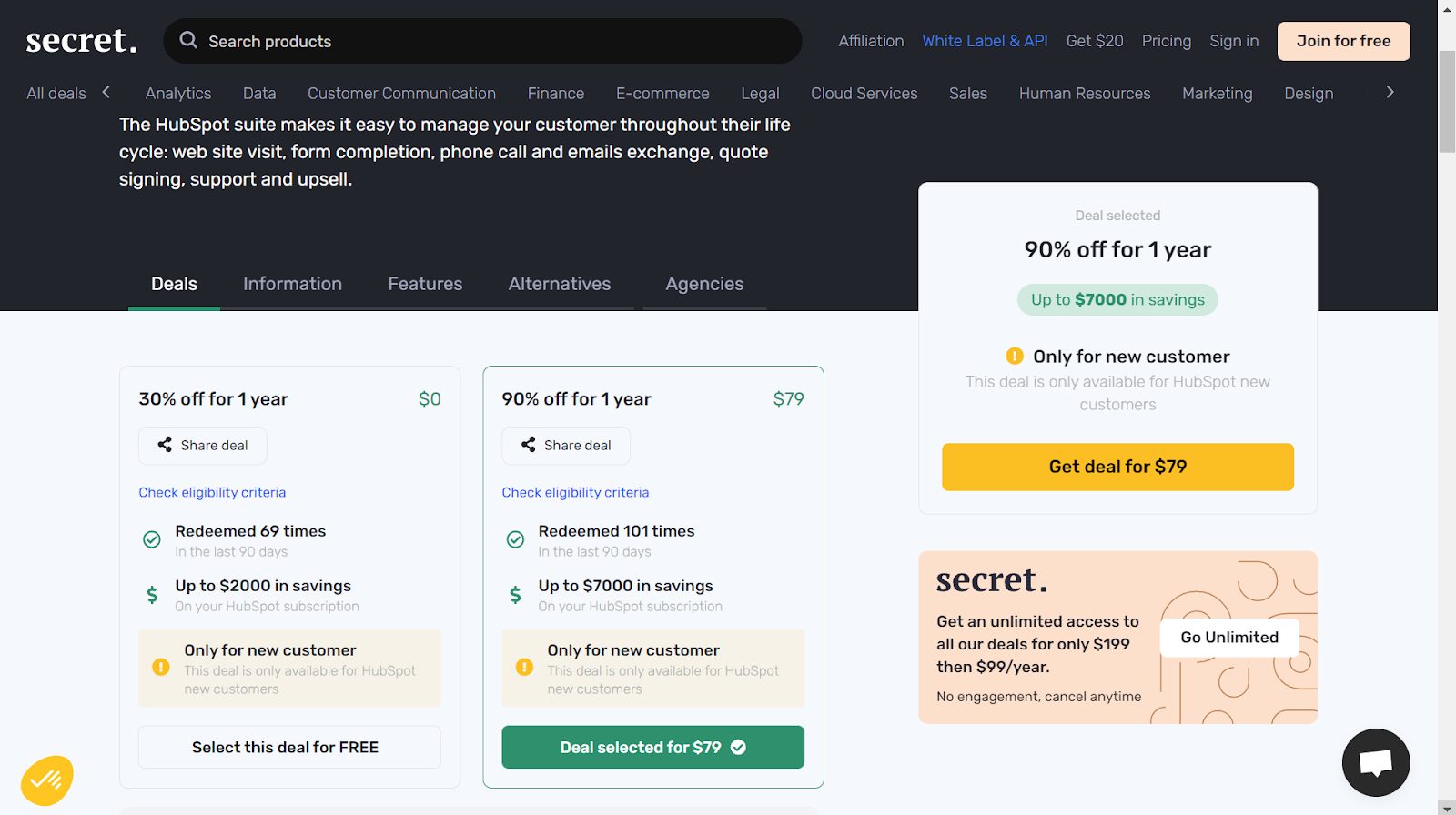Screen dimensions: 1456x815
Task: Open the chat support bubble
Action: point(1376,762)
